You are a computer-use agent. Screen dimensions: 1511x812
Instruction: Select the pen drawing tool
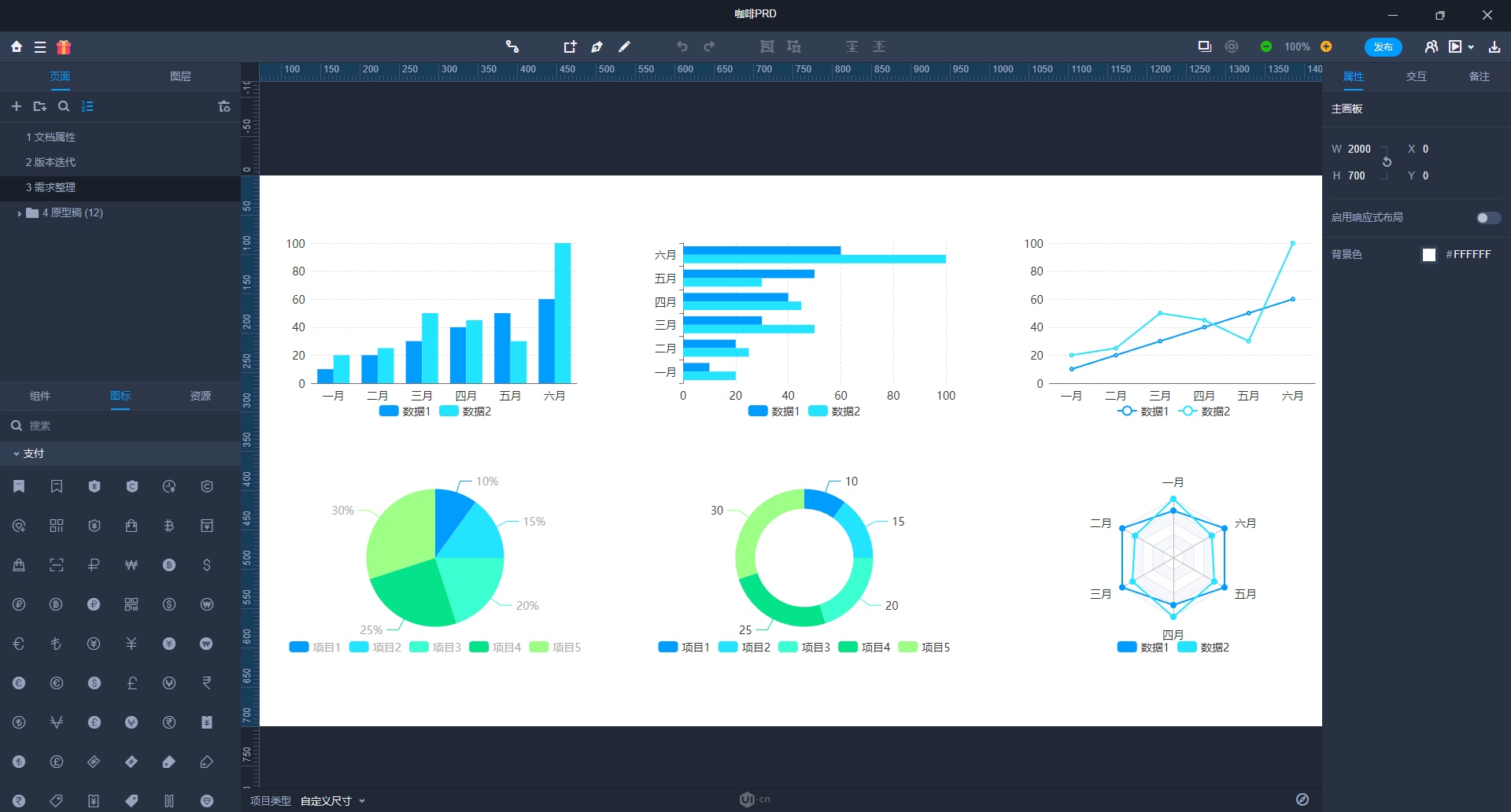597,46
